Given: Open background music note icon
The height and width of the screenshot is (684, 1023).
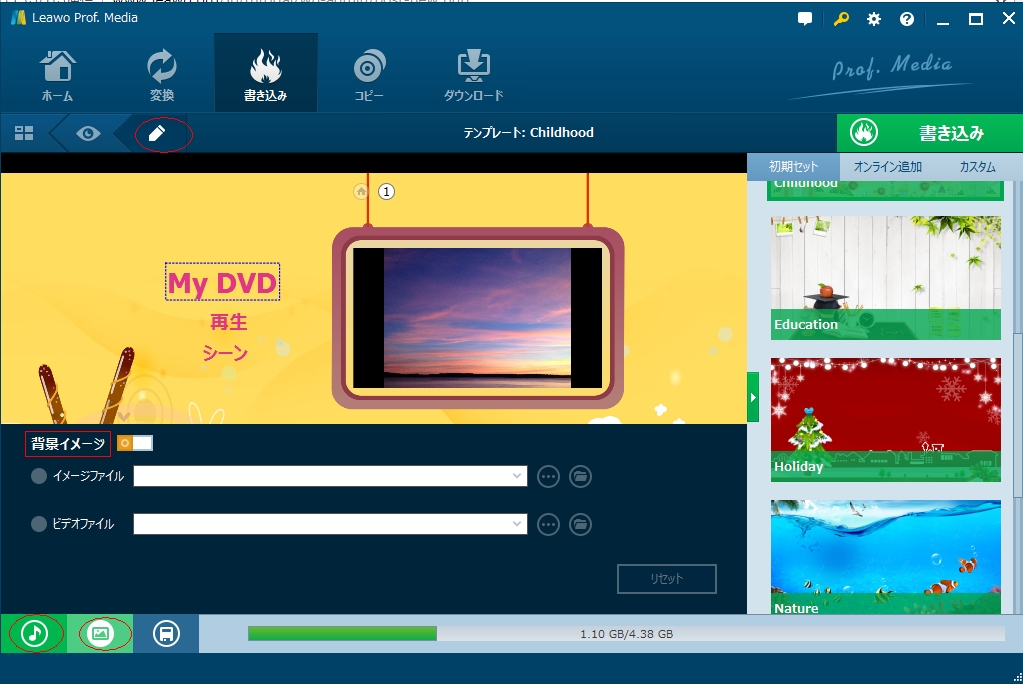Looking at the screenshot, I should 34,633.
